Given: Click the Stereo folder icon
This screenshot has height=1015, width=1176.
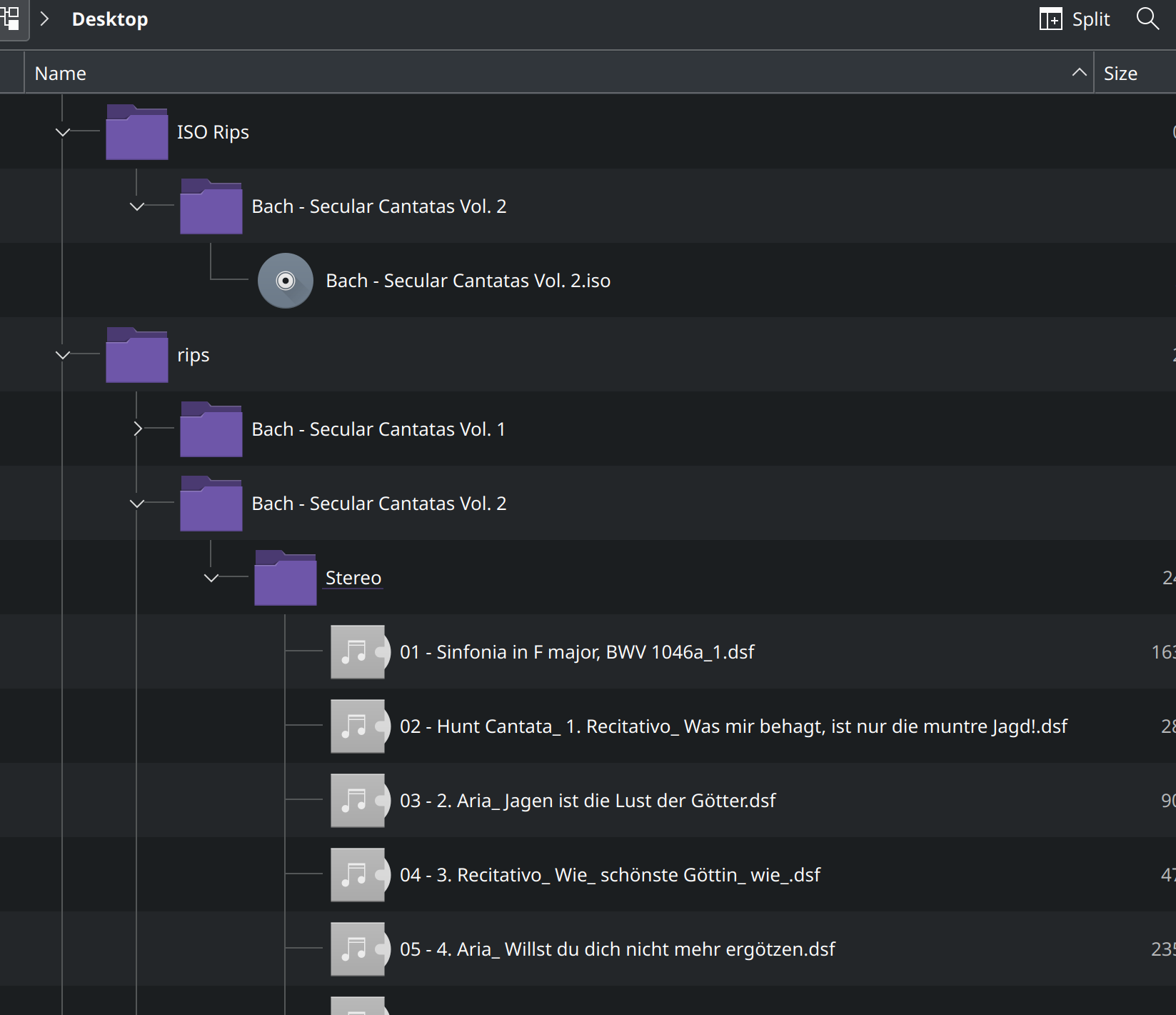Looking at the screenshot, I should click(x=284, y=578).
